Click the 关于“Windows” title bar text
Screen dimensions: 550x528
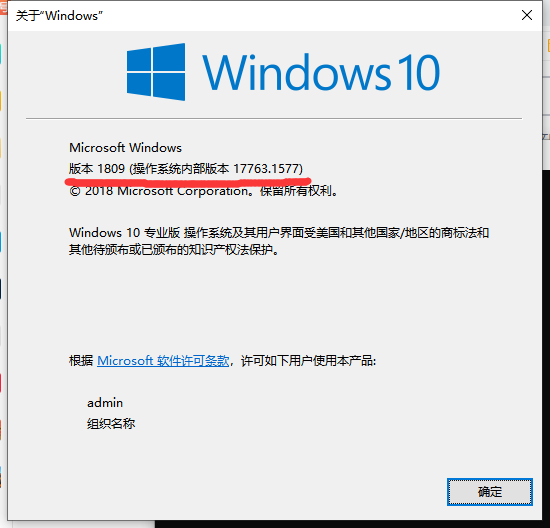[59, 16]
